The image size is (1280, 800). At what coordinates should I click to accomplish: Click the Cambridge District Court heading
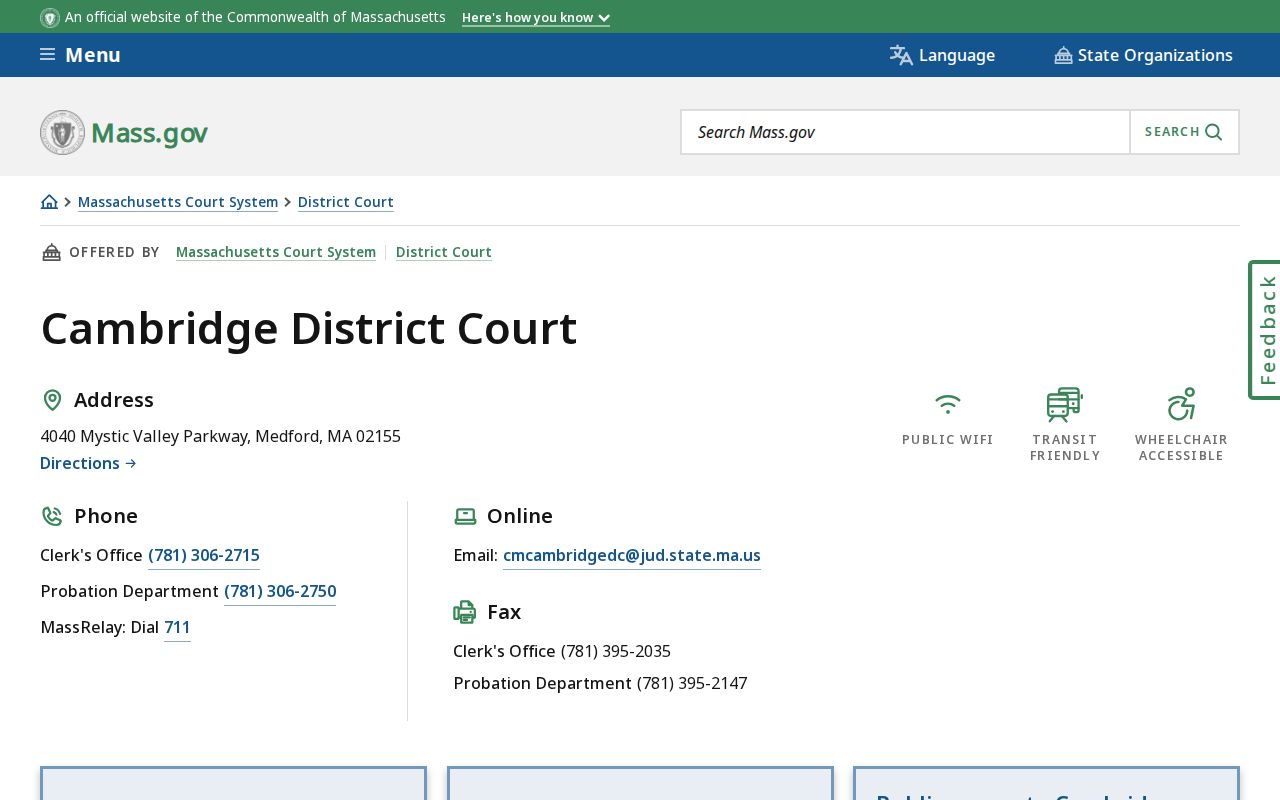pos(309,328)
